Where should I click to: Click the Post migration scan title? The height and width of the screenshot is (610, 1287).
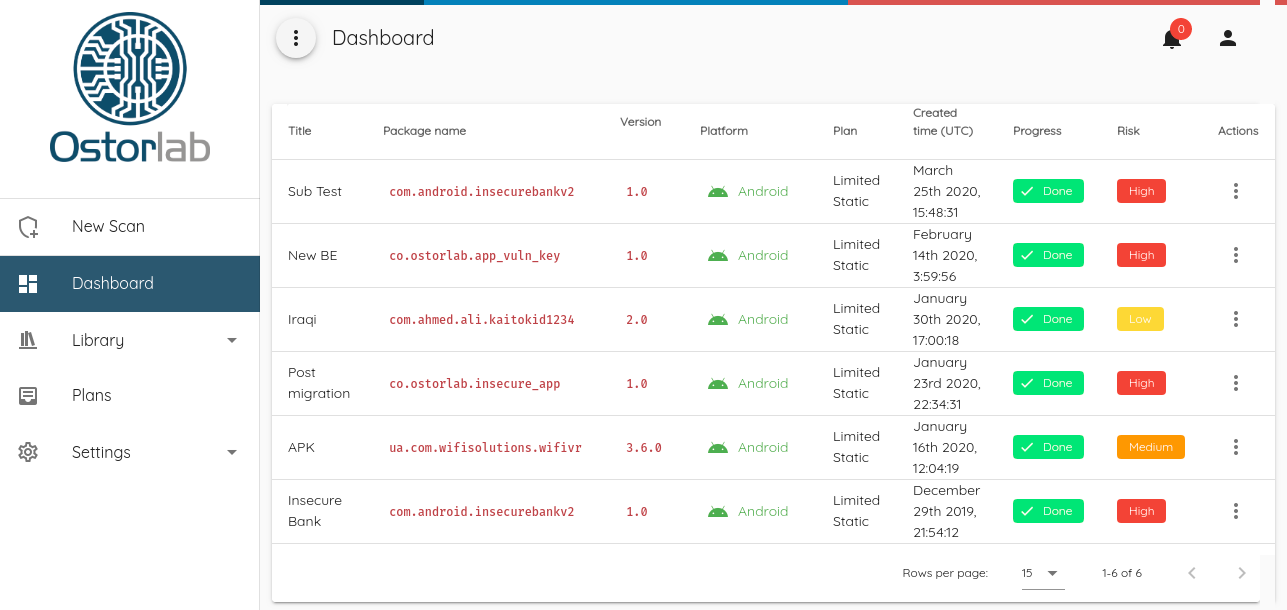[319, 383]
